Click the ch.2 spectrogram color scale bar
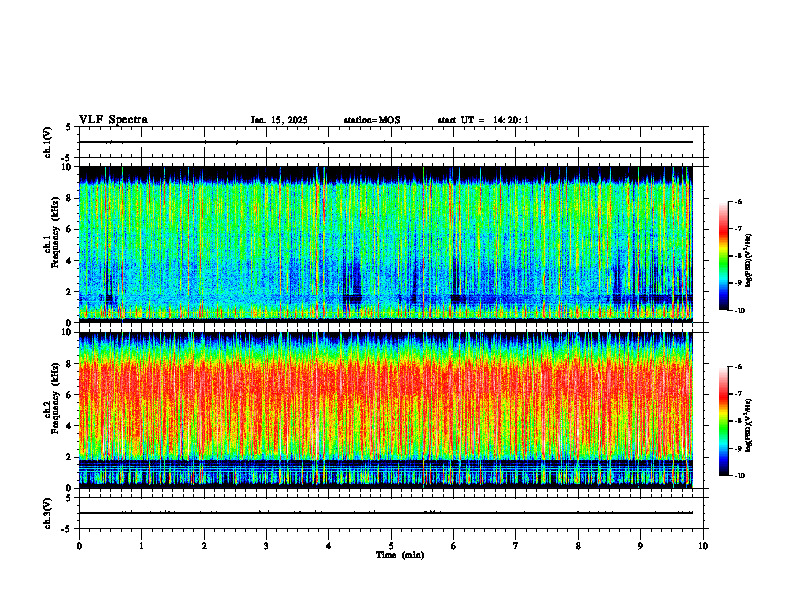Image resolution: width=792 pixels, height=612 pixels. tap(724, 421)
